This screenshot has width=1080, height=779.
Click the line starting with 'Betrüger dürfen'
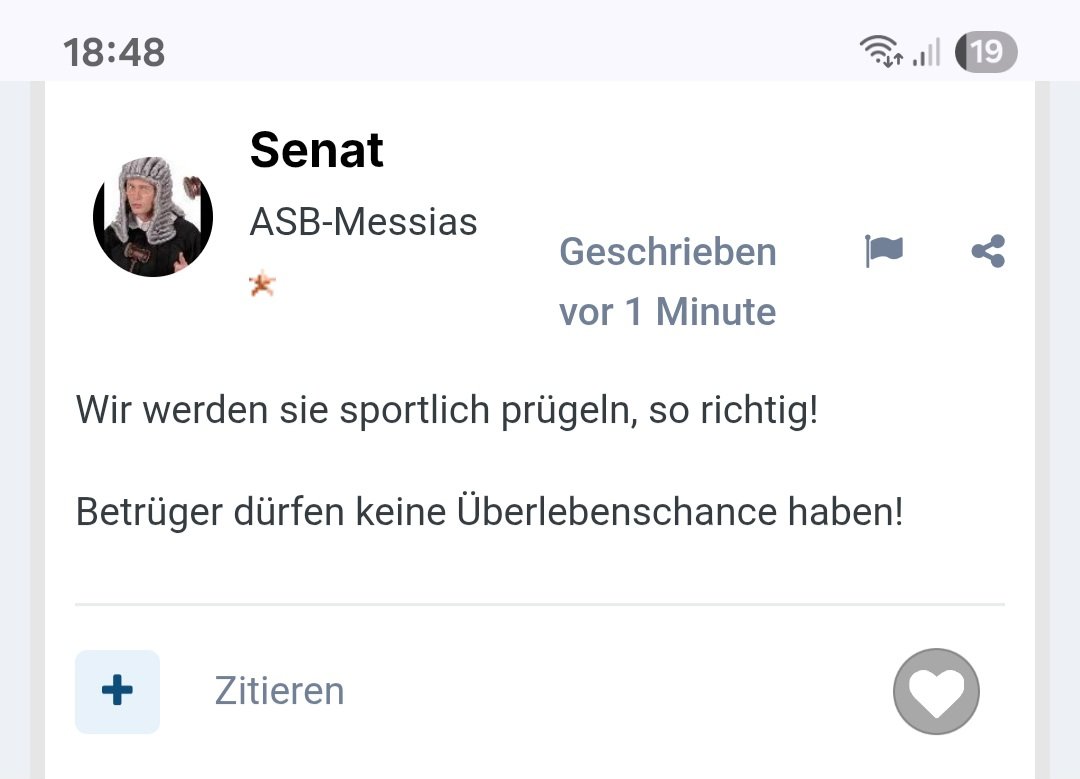489,513
